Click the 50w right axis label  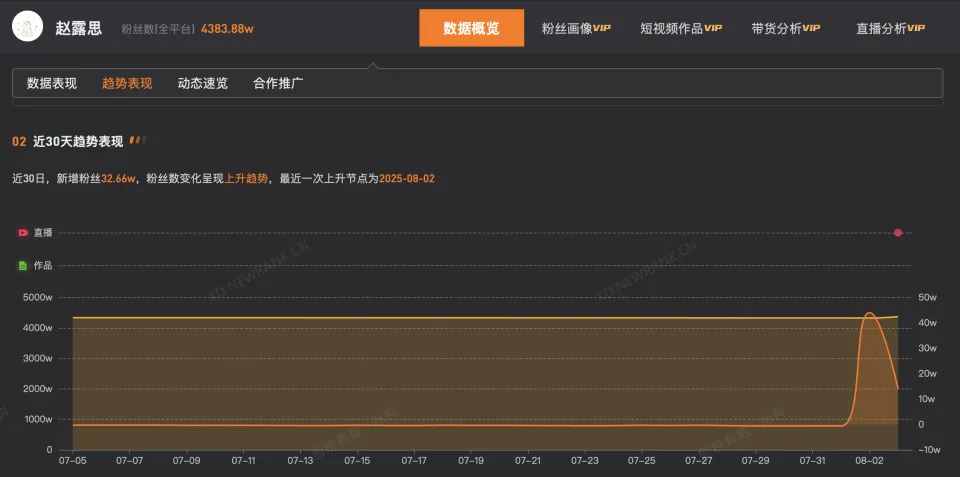click(x=928, y=298)
